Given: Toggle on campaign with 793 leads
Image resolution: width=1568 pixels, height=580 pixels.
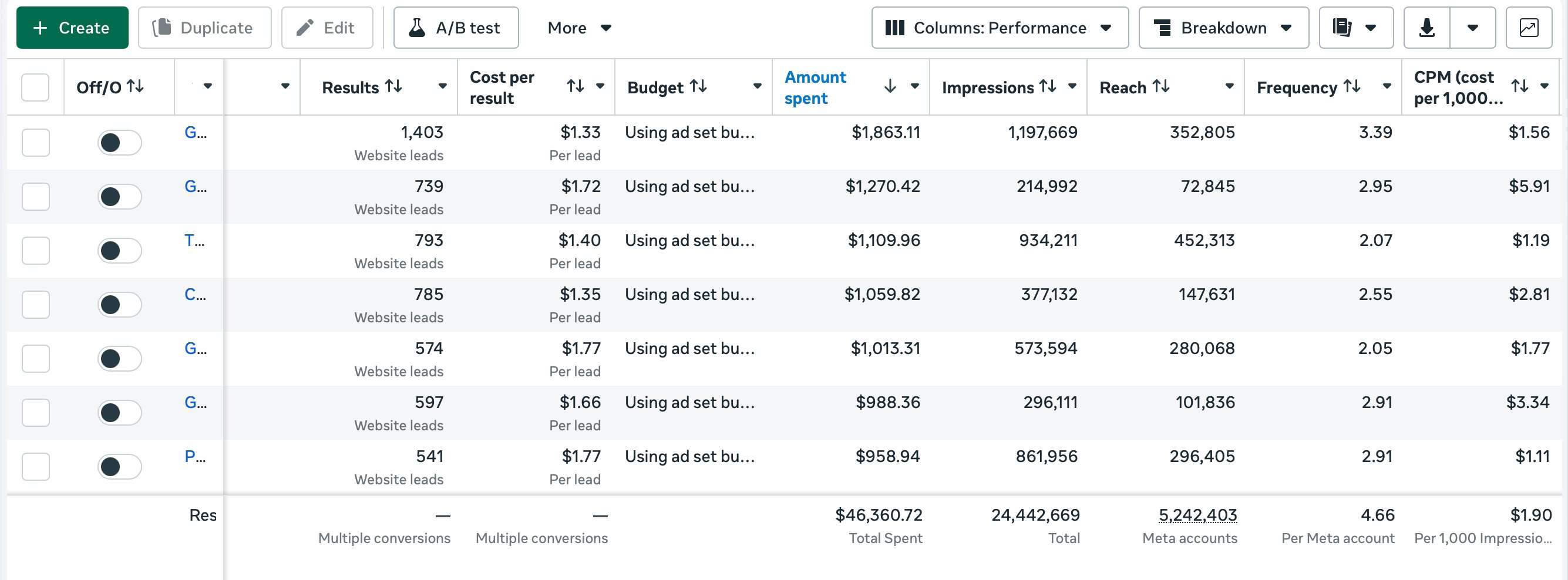Looking at the screenshot, I should click(119, 251).
